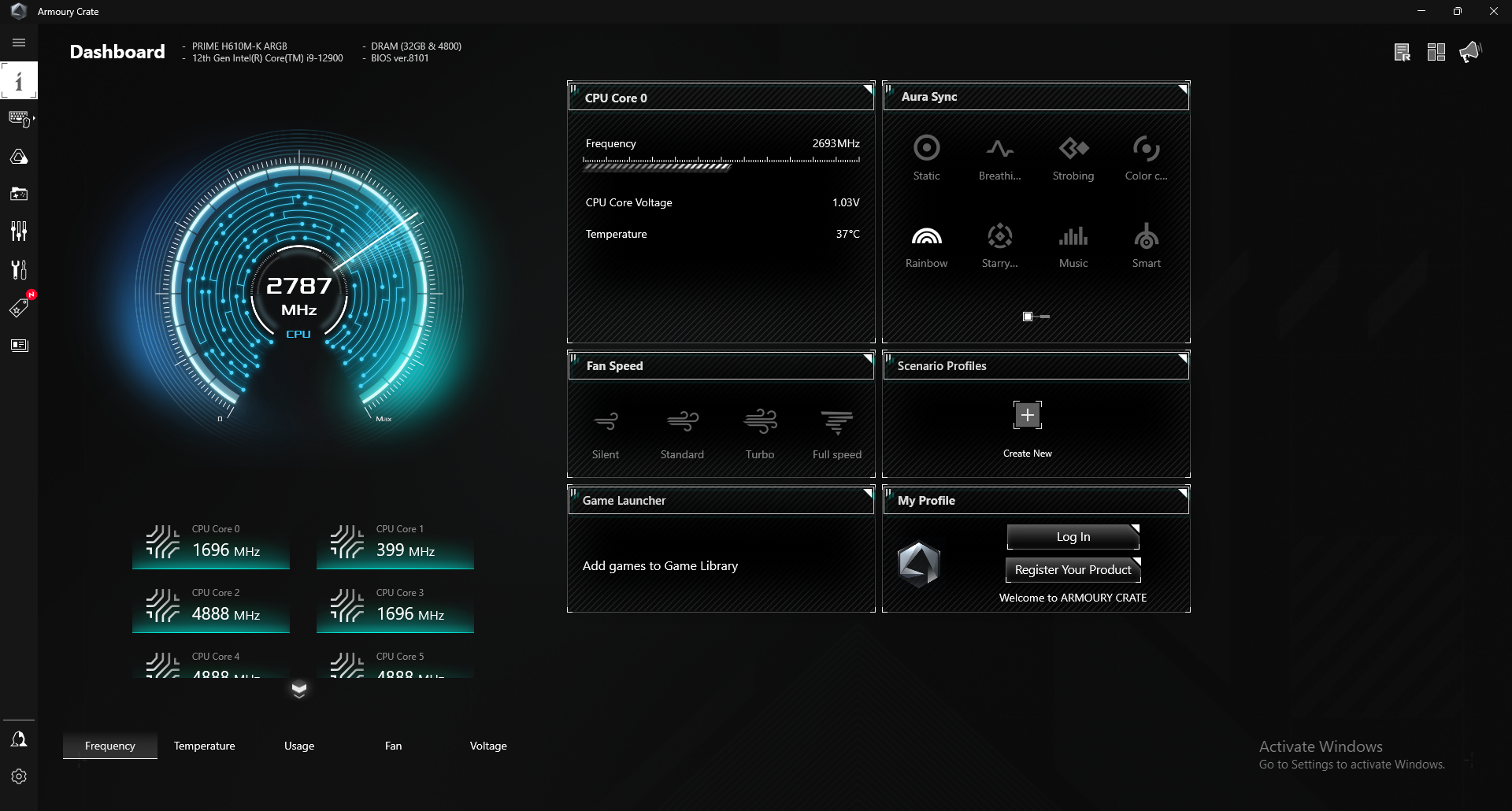Expand the CPU core list chevron
This screenshot has width=1512, height=811.
point(299,690)
